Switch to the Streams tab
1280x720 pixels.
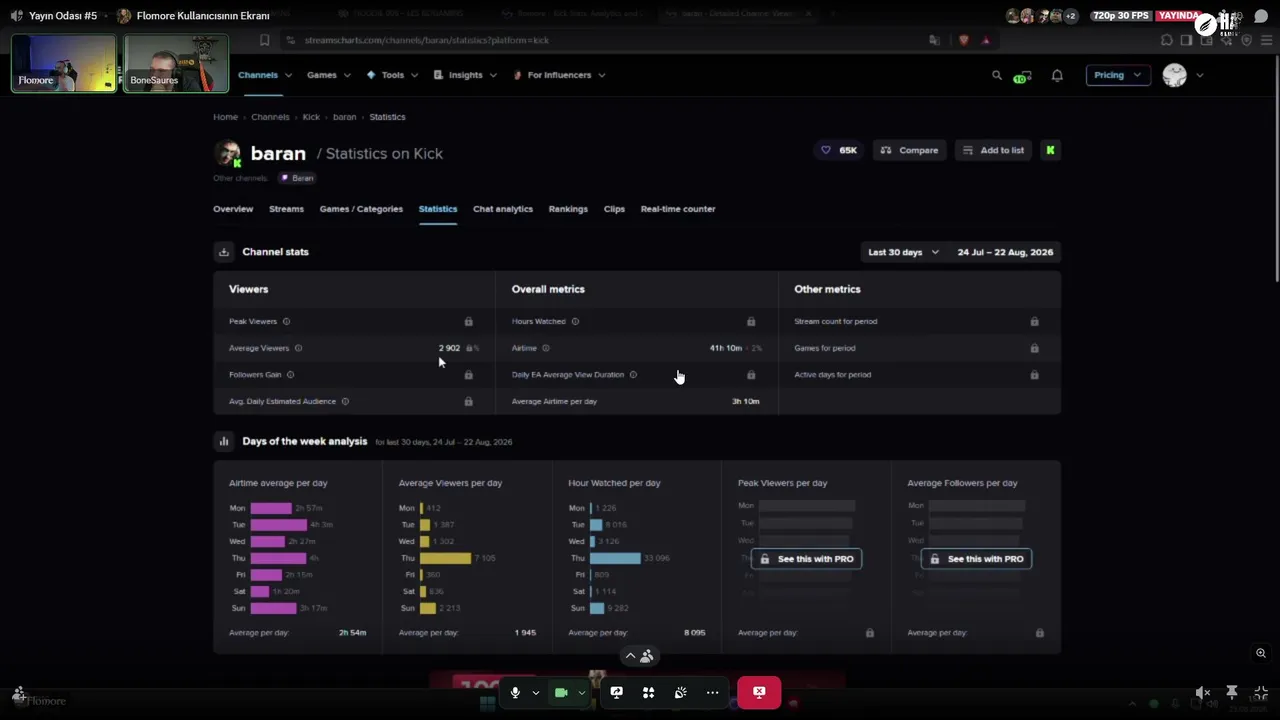click(286, 209)
